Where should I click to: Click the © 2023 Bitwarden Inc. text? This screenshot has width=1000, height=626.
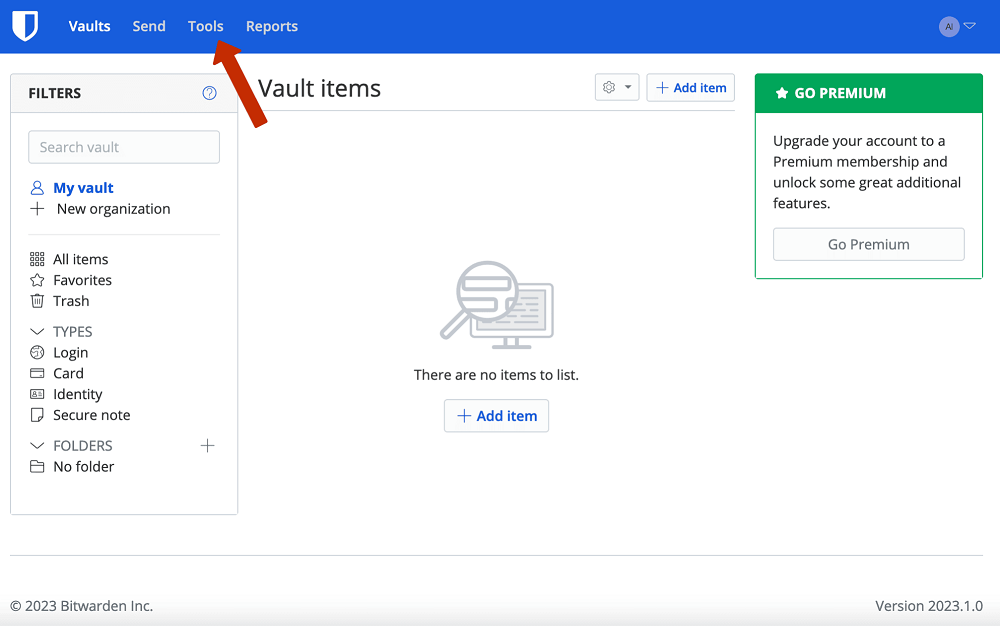(82, 606)
